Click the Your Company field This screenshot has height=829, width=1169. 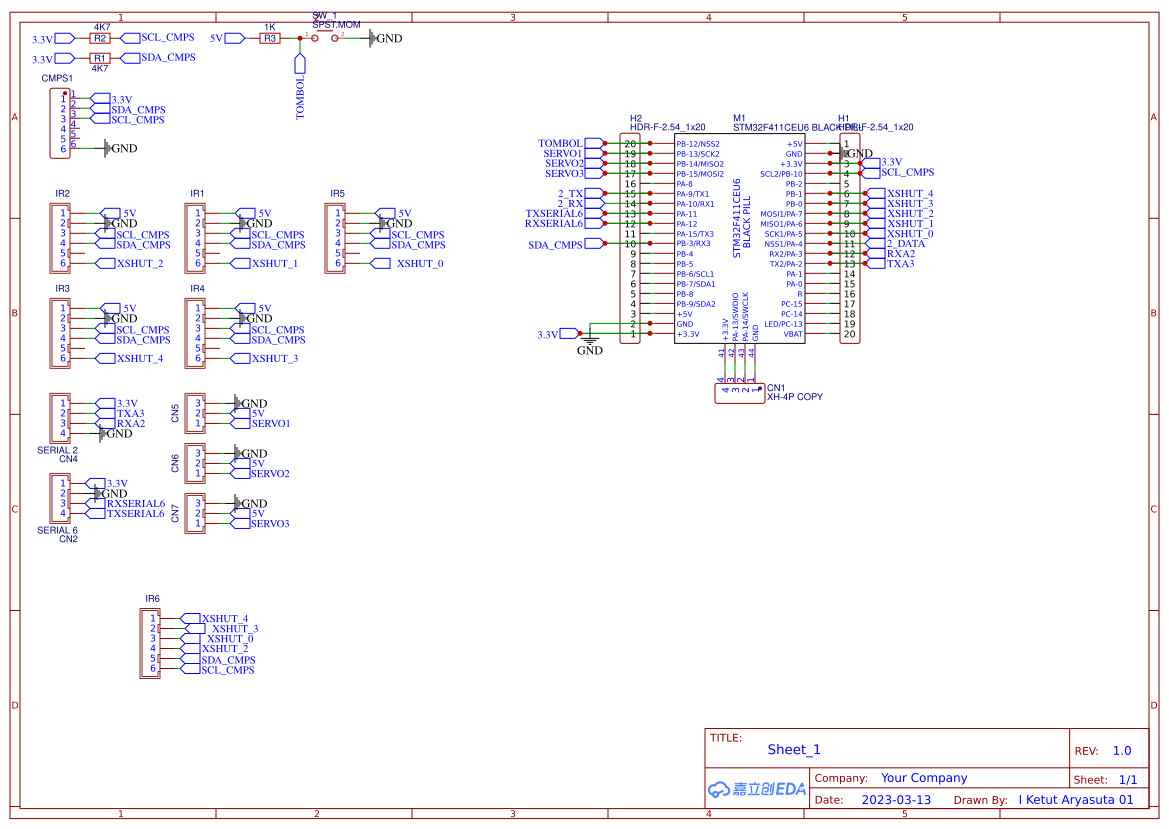click(x=924, y=778)
